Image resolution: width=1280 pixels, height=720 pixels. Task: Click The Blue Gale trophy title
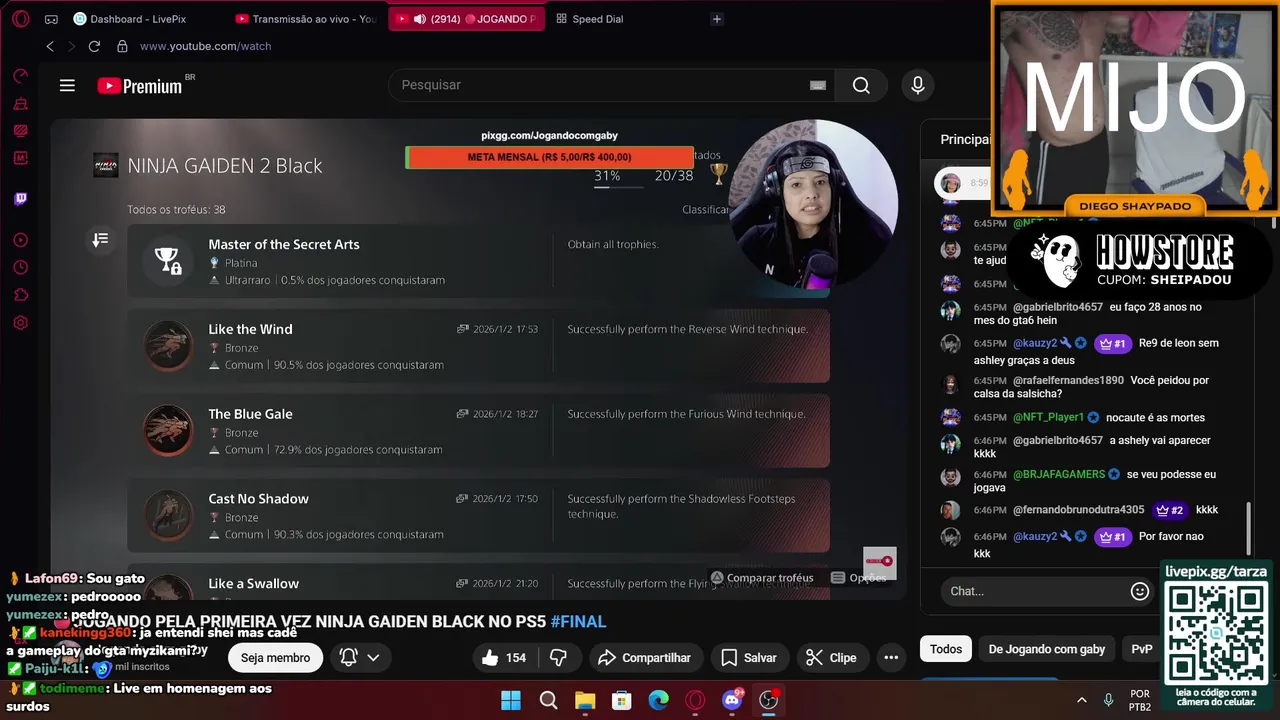pyautogui.click(x=250, y=414)
